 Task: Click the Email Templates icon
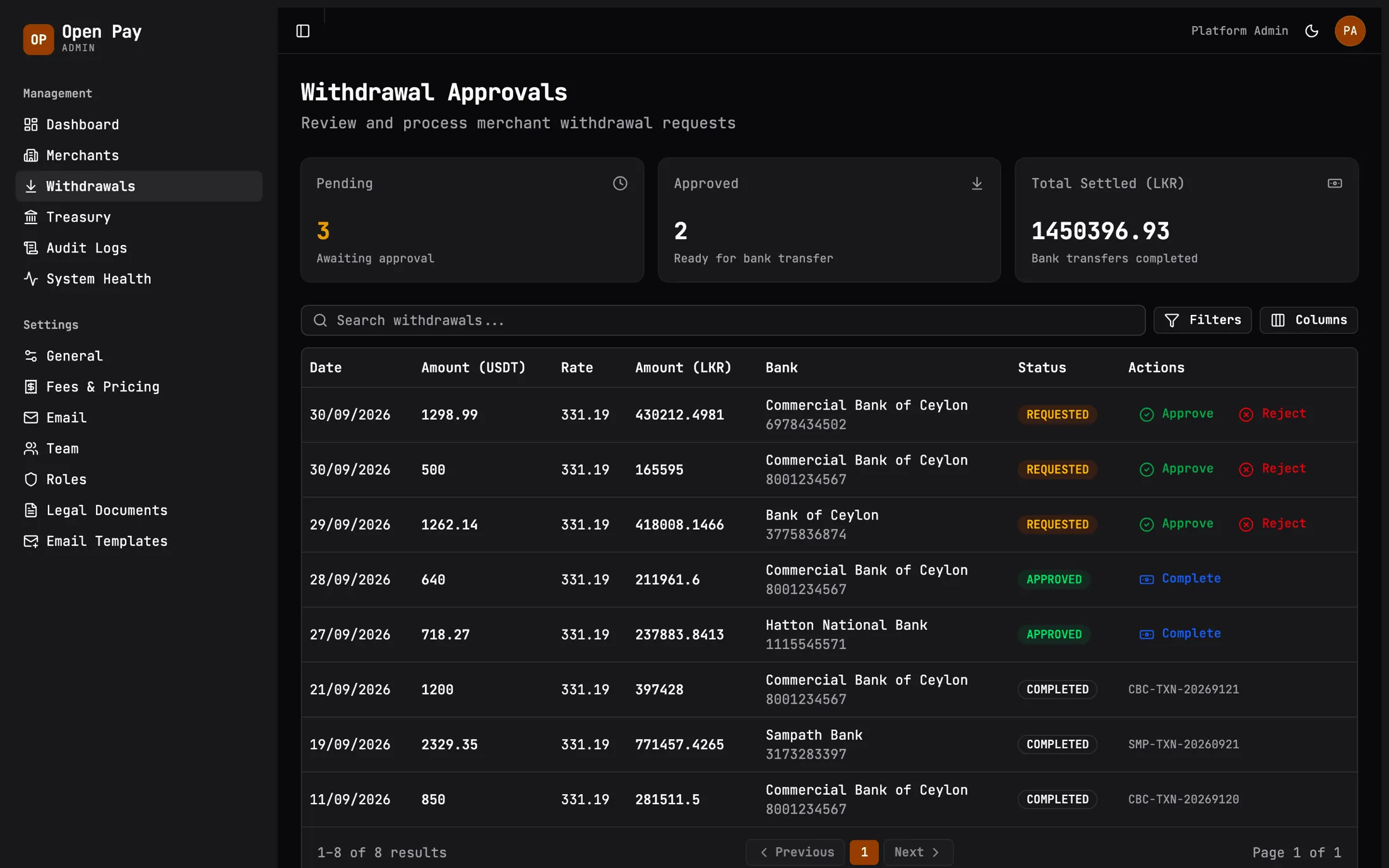(31, 542)
